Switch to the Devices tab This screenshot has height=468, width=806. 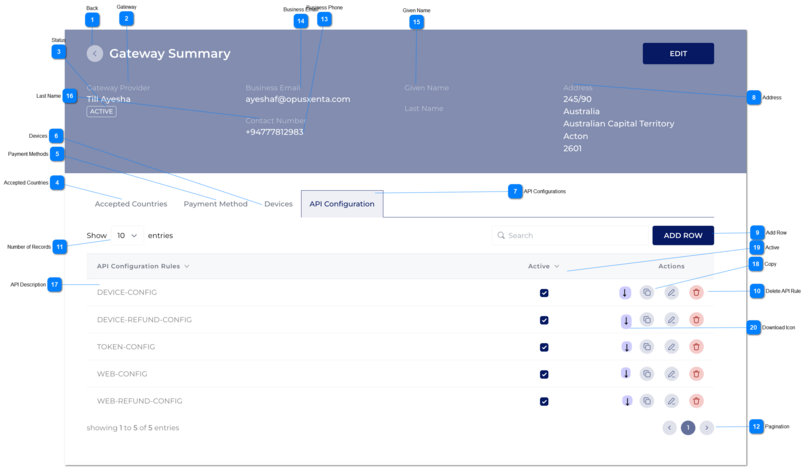[x=278, y=204]
